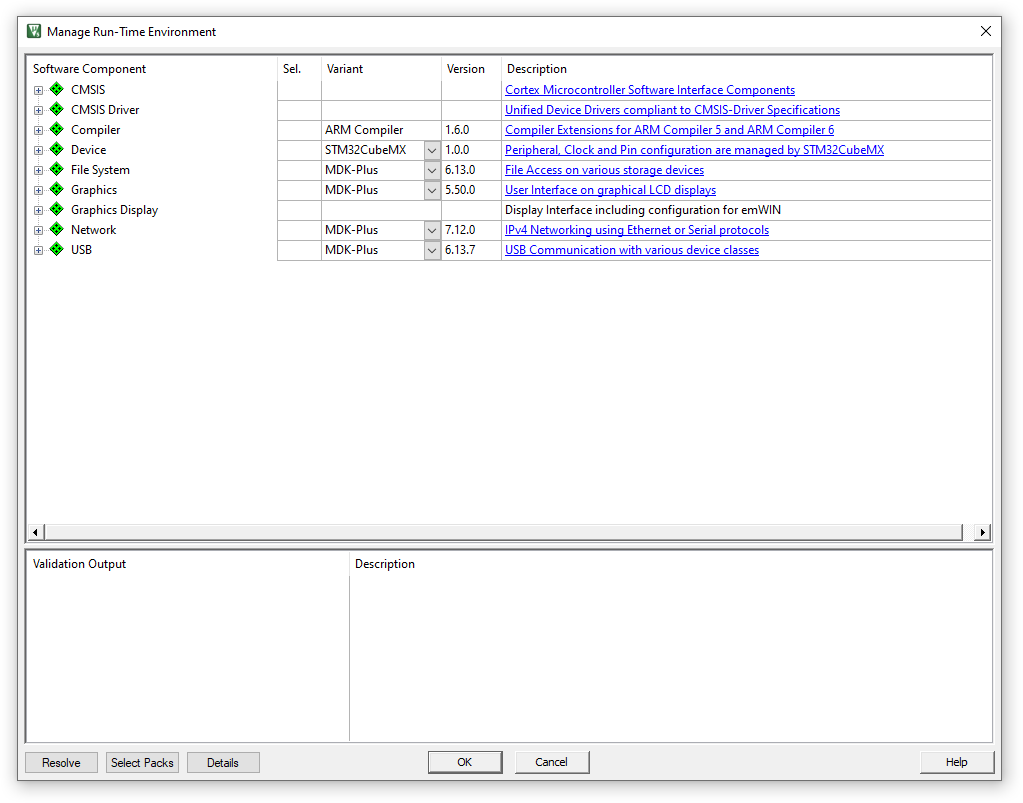Expand the Graphics tree node
Image resolution: width=1023 pixels, height=803 pixels.
point(38,190)
